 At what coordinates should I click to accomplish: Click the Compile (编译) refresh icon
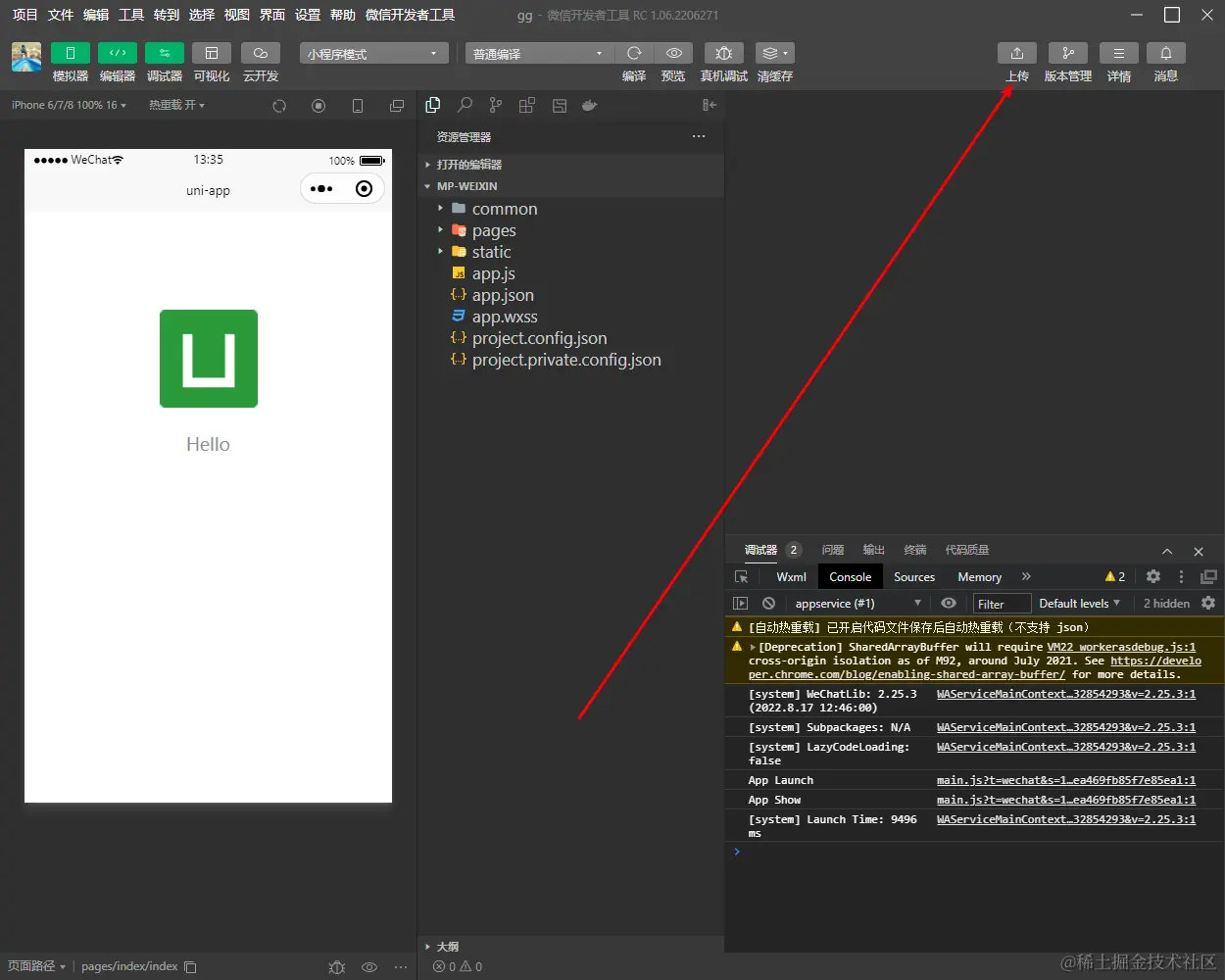[x=634, y=53]
